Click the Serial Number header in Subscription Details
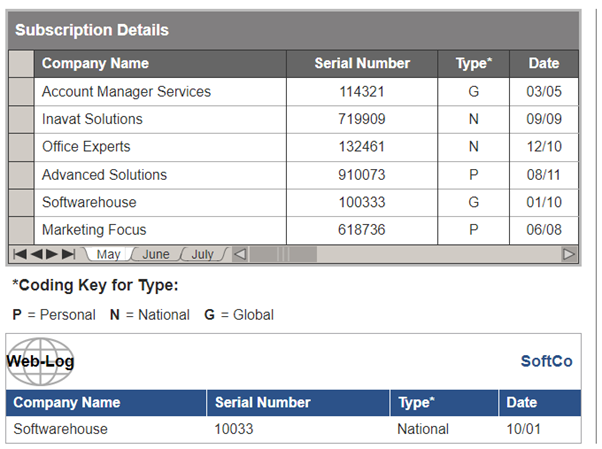Viewport: 602px width, 449px height. point(362,63)
